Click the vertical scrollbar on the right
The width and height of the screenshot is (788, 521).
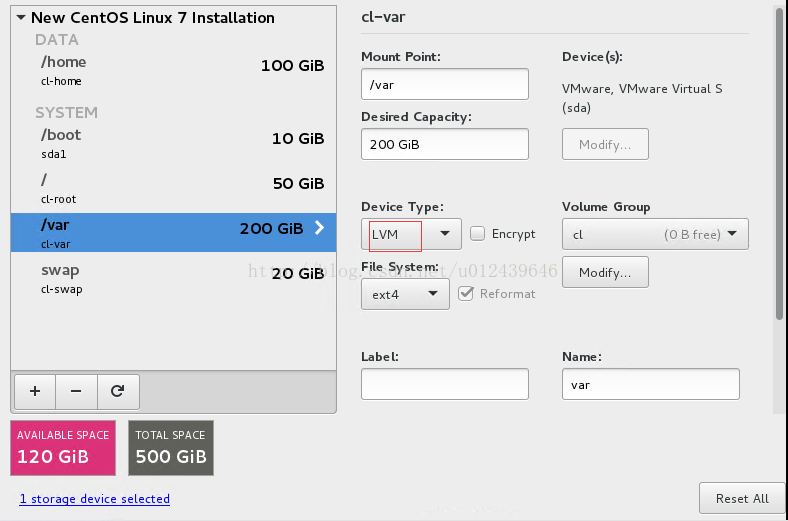point(779,160)
